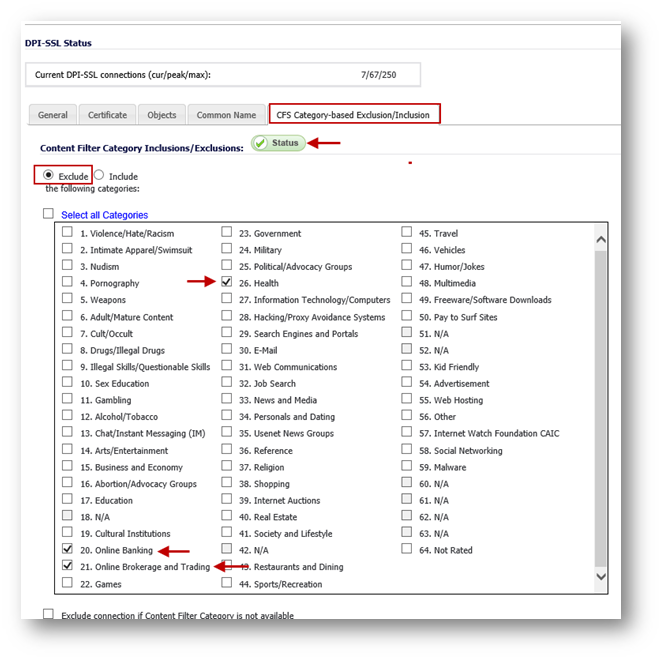Viewport: 663px width, 661px height.
Task: Open the Objects tab
Action: click(161, 115)
